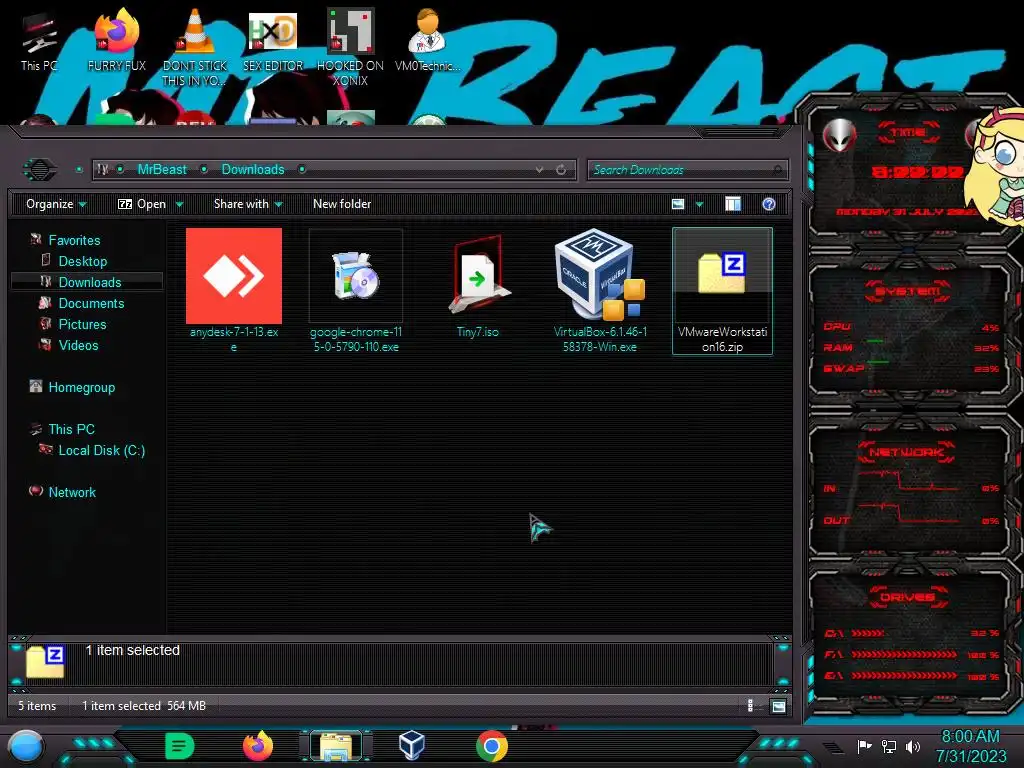Refresh the Downloads address bar
1024x768 pixels.
tap(561, 170)
